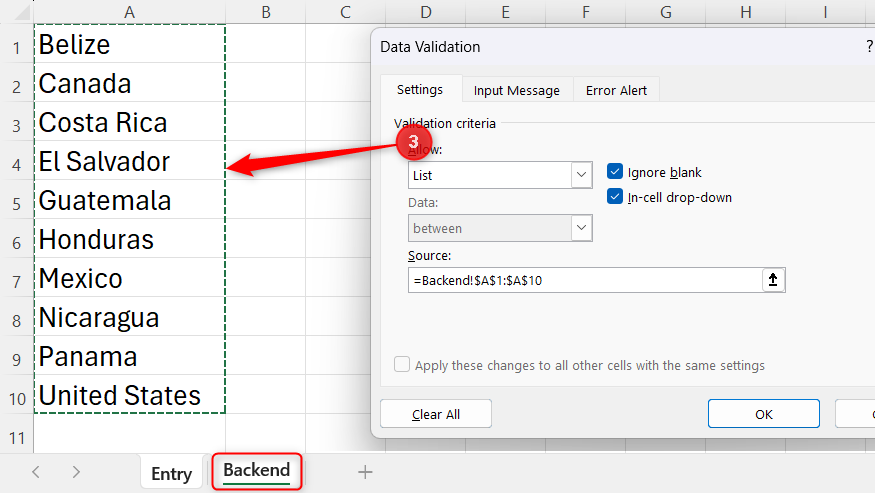
Task: Click the cell containing Mexico
Action: point(129,277)
